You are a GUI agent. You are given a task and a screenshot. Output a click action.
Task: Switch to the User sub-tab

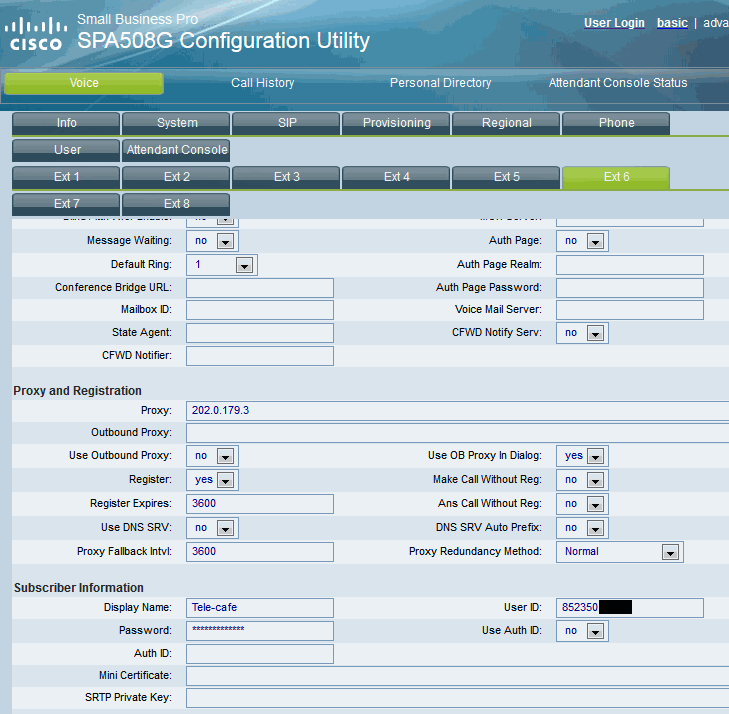tap(66, 150)
